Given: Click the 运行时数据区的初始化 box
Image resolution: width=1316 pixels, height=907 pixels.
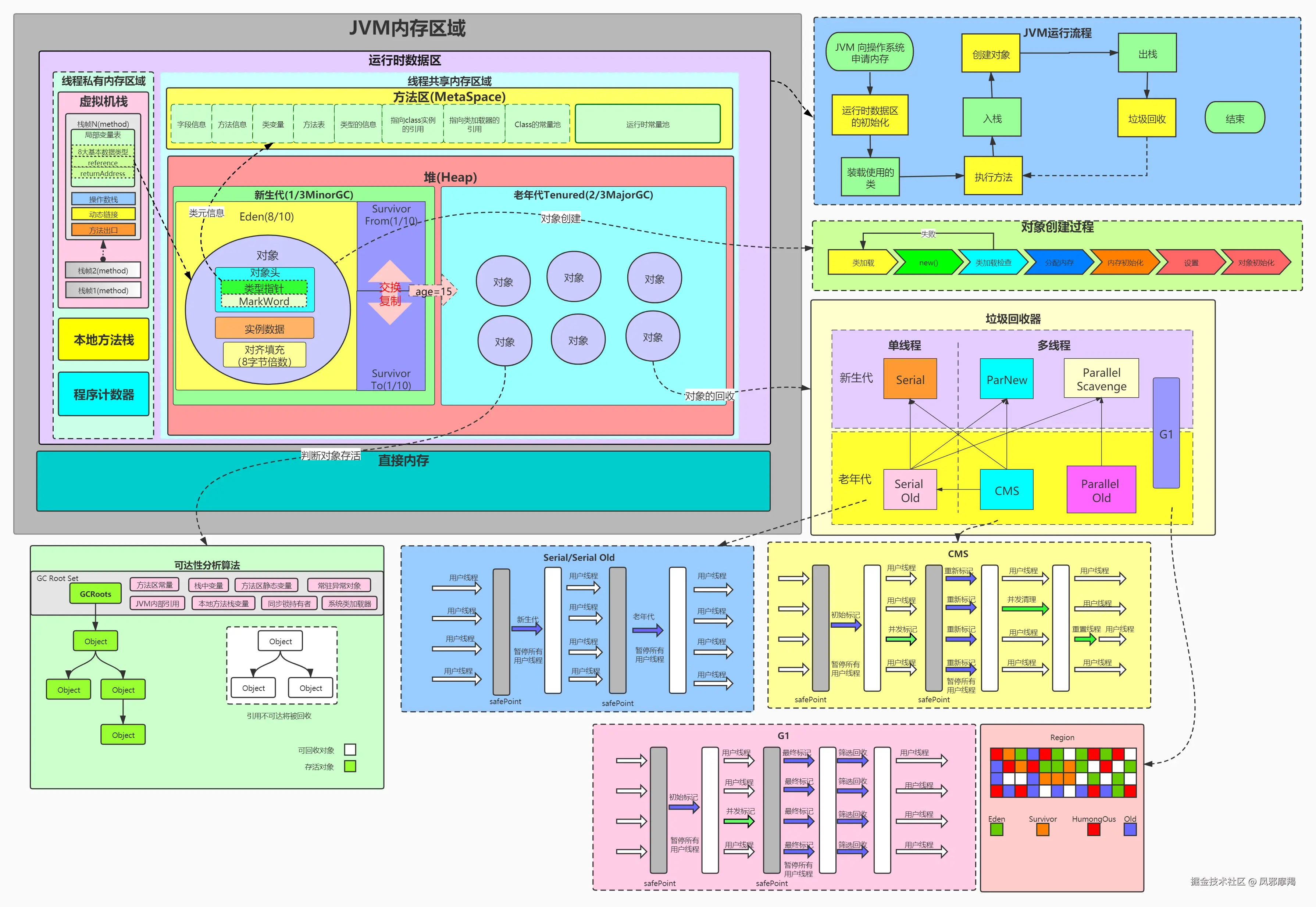Looking at the screenshot, I should pos(869,115).
